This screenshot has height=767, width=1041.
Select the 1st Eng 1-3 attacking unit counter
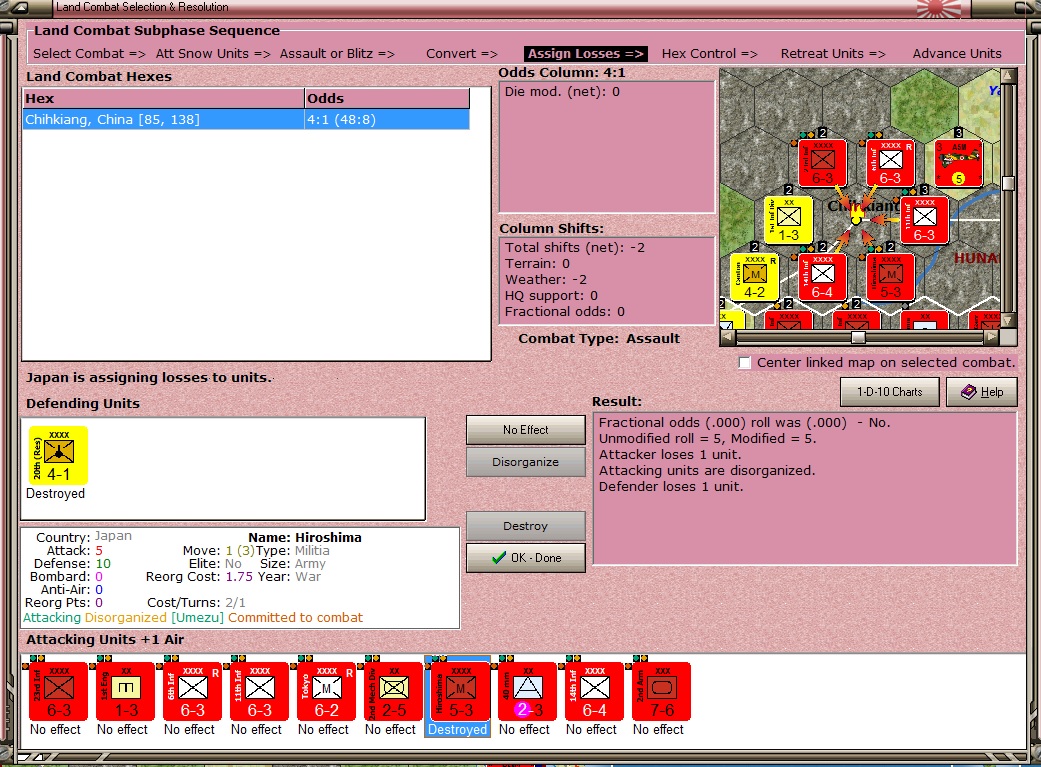pyautogui.click(x=125, y=691)
